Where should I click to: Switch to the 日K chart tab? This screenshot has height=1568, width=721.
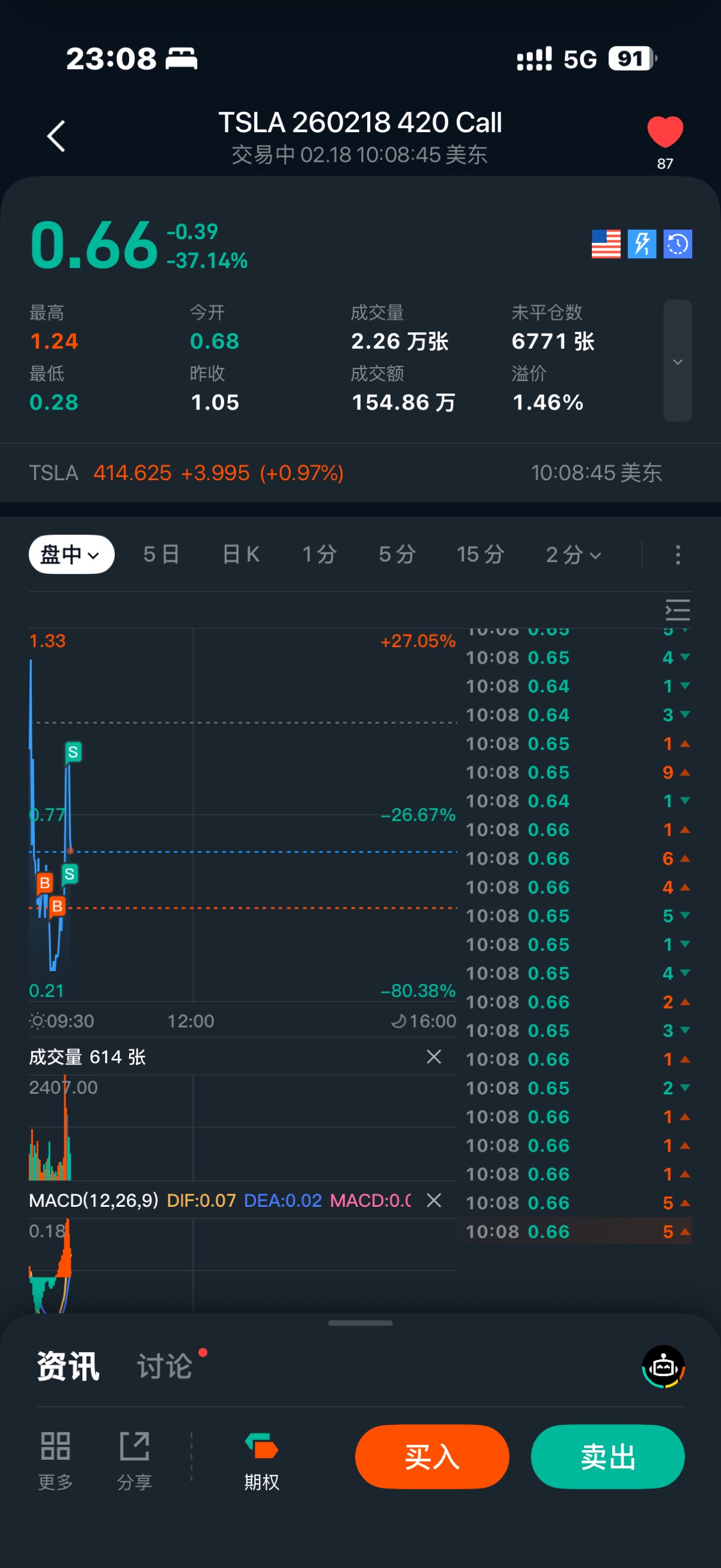(x=241, y=555)
